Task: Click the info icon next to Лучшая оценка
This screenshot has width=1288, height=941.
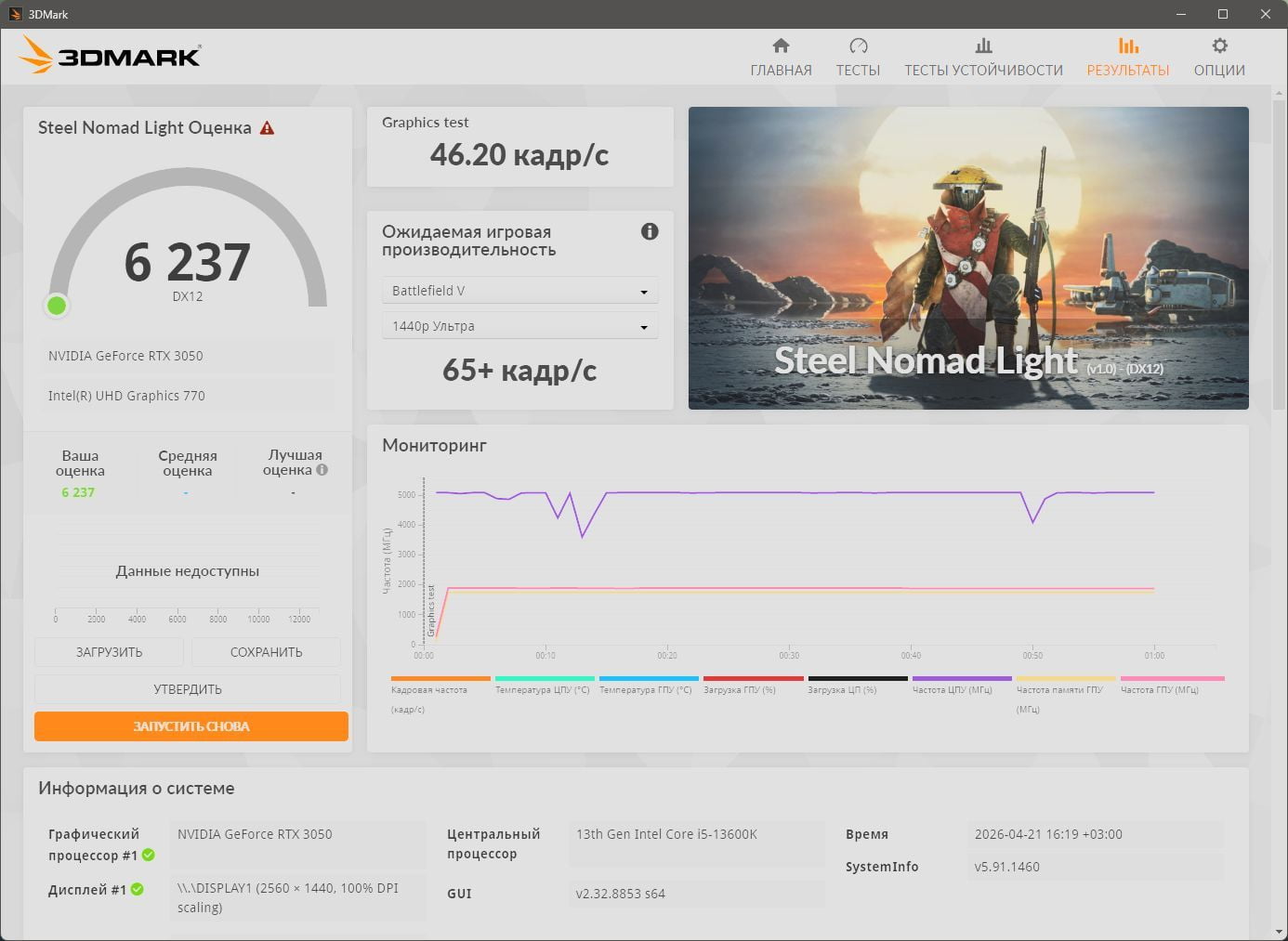Action: point(322,470)
